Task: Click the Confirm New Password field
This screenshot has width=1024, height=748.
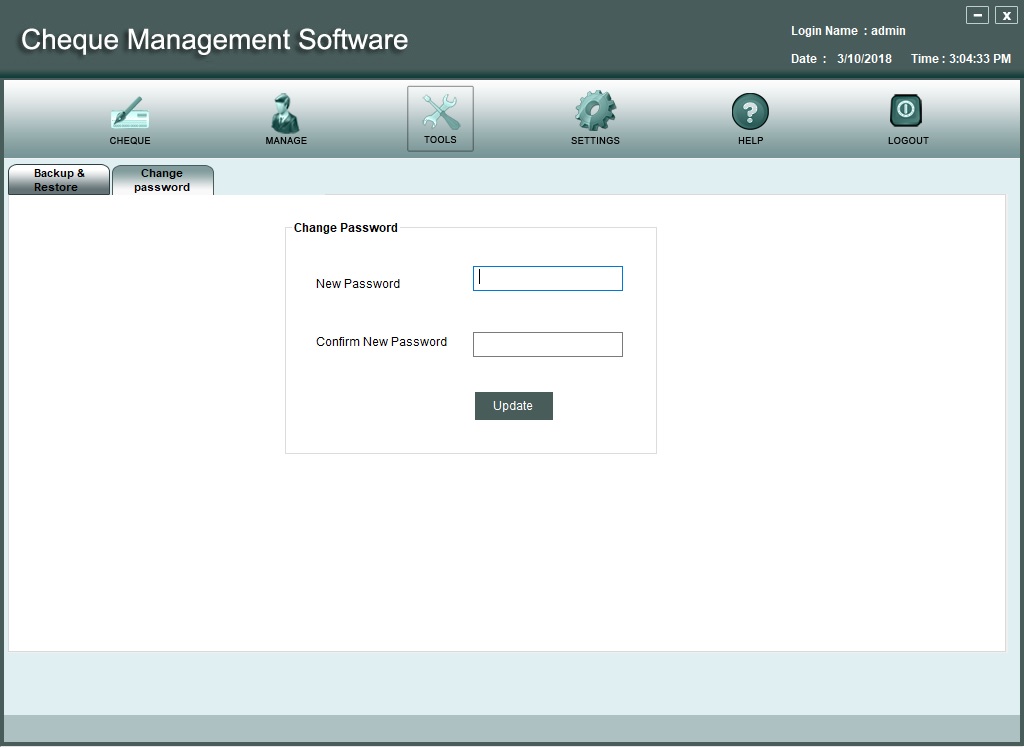Action: point(548,344)
